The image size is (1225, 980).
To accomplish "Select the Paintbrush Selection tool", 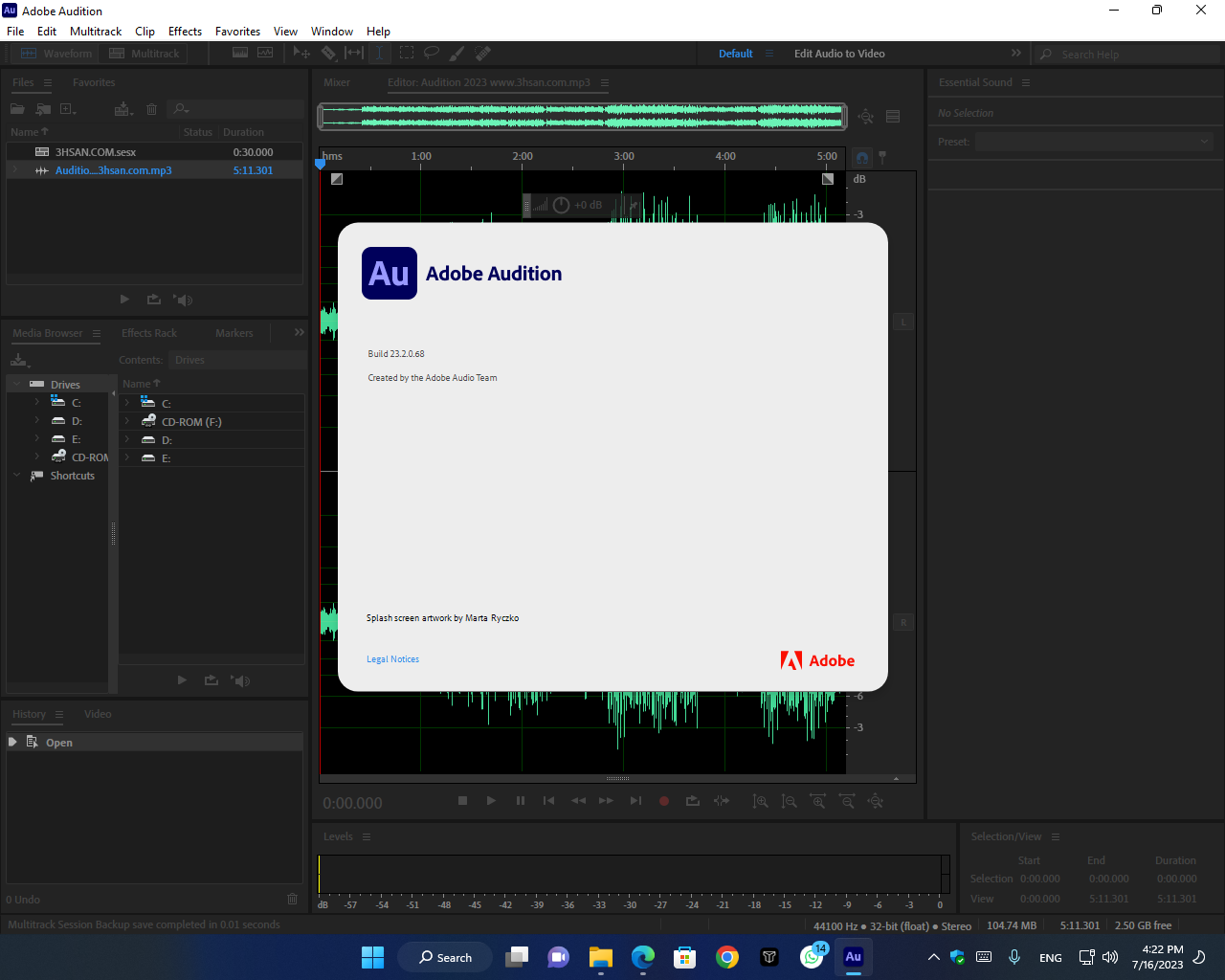I will pos(457,54).
